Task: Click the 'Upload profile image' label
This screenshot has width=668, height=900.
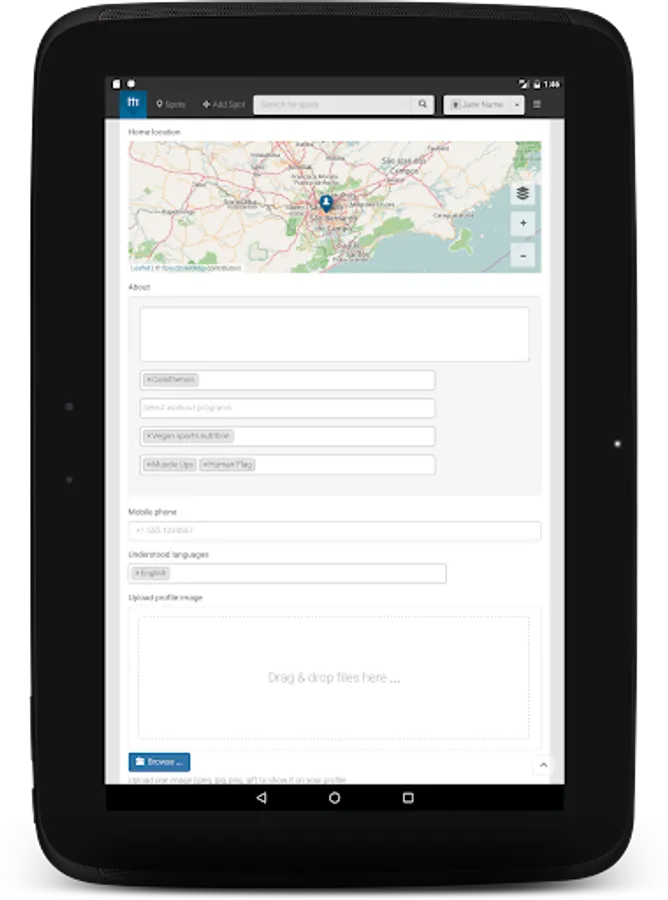Action: tap(165, 598)
